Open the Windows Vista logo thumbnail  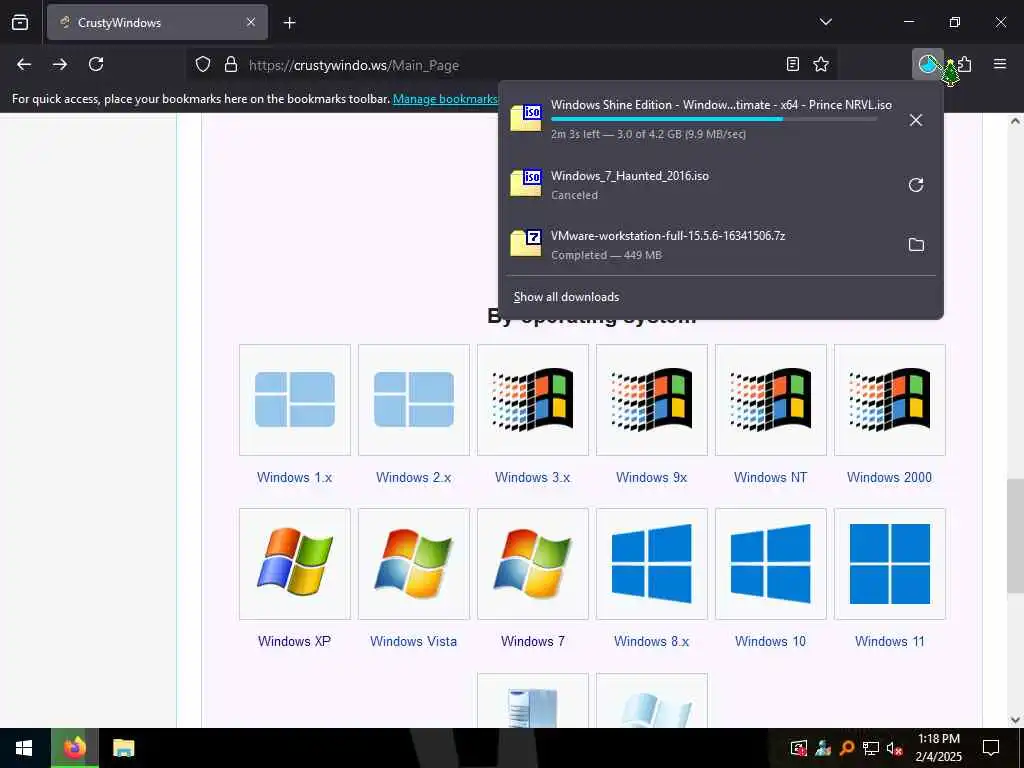coord(413,564)
